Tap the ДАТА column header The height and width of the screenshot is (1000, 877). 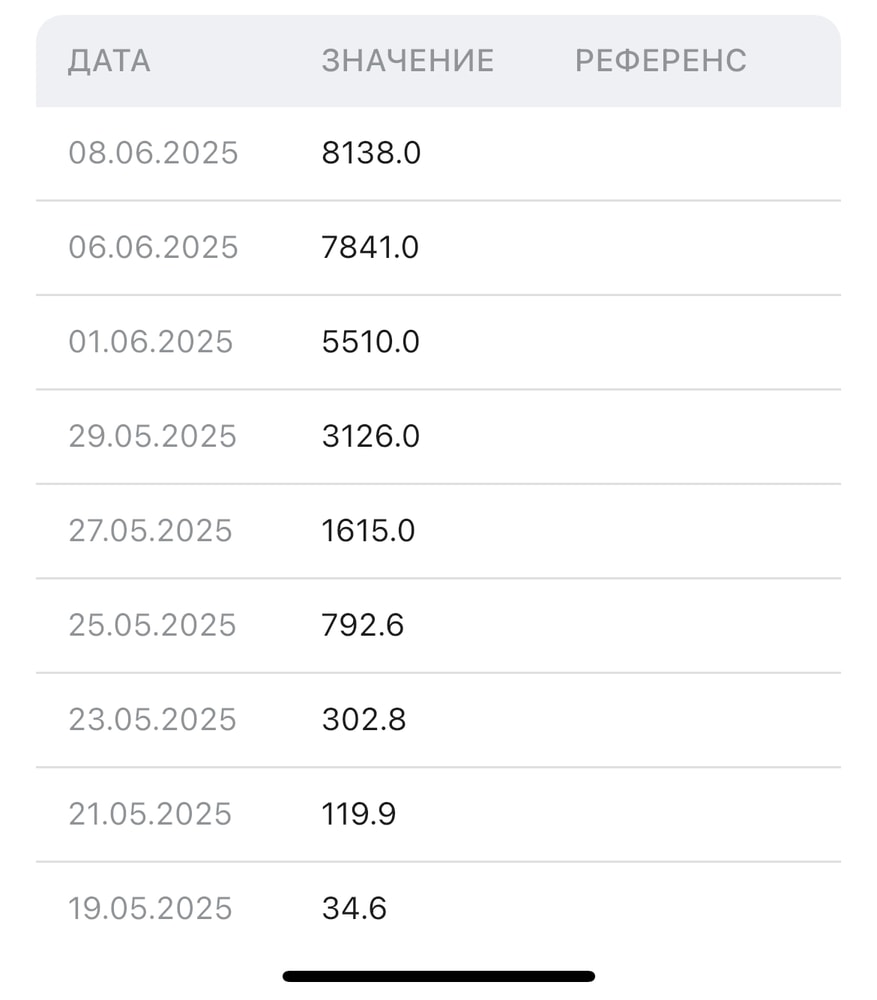coord(109,61)
